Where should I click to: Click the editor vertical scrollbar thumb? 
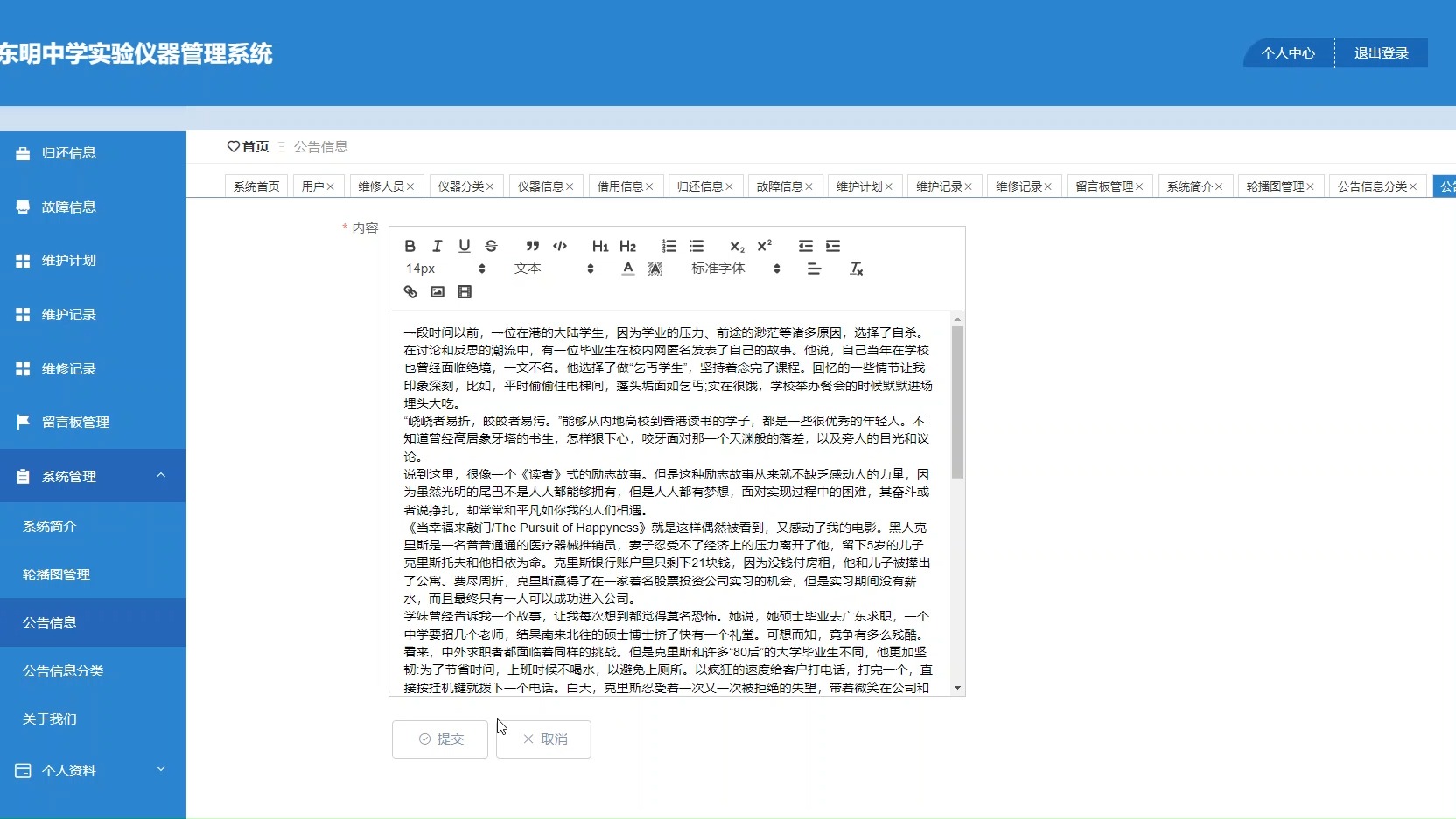(957, 402)
